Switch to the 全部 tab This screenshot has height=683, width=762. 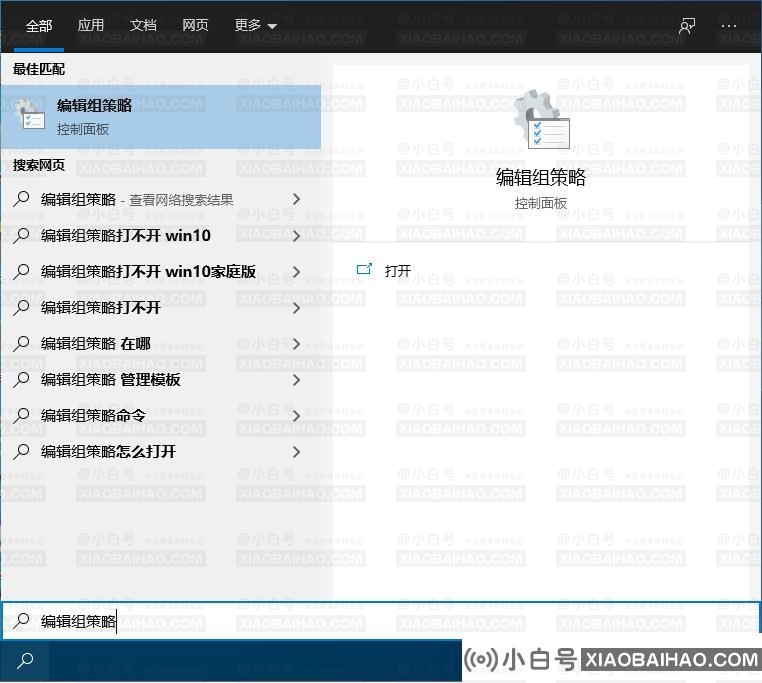pos(39,25)
